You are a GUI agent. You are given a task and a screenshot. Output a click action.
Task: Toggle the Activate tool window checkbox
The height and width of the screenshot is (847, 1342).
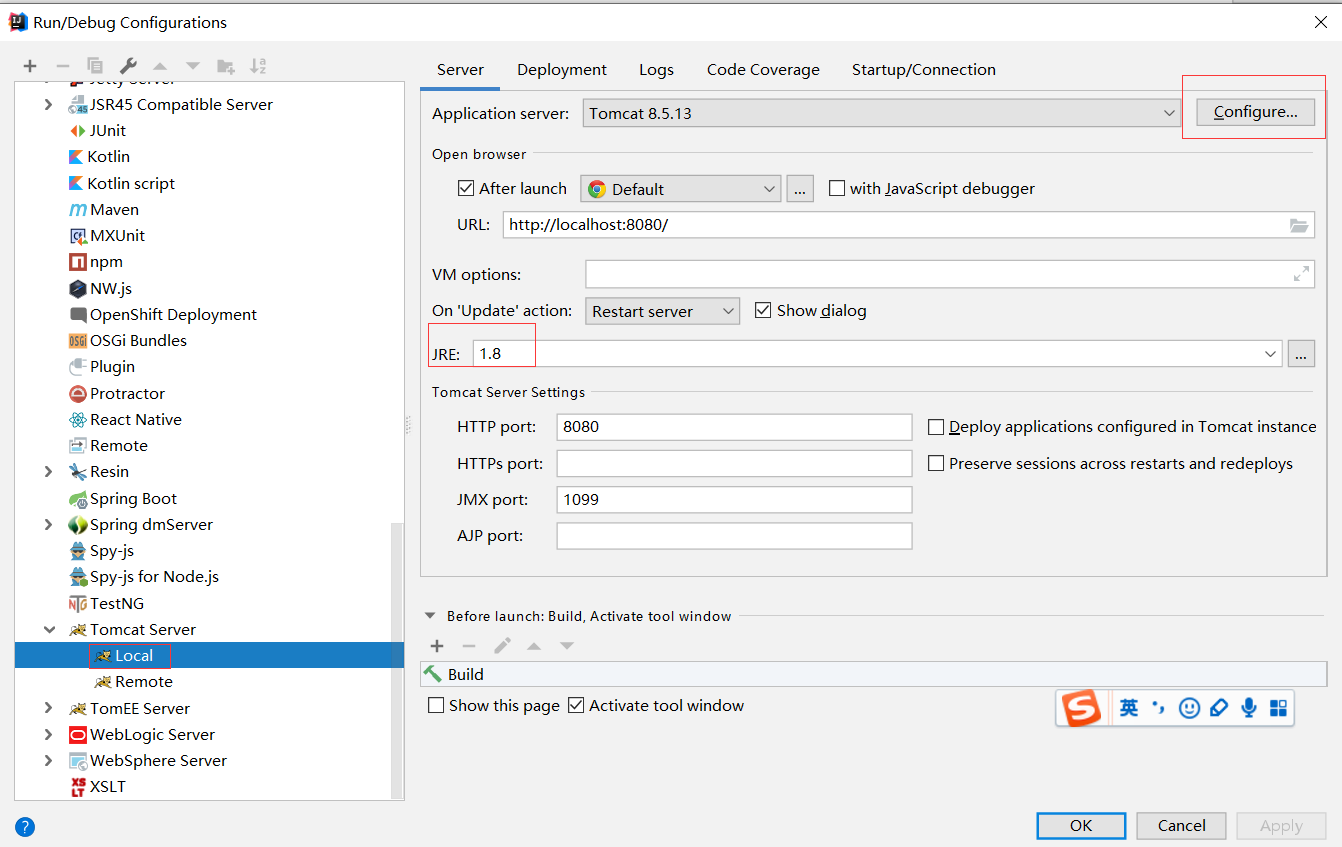(x=576, y=705)
